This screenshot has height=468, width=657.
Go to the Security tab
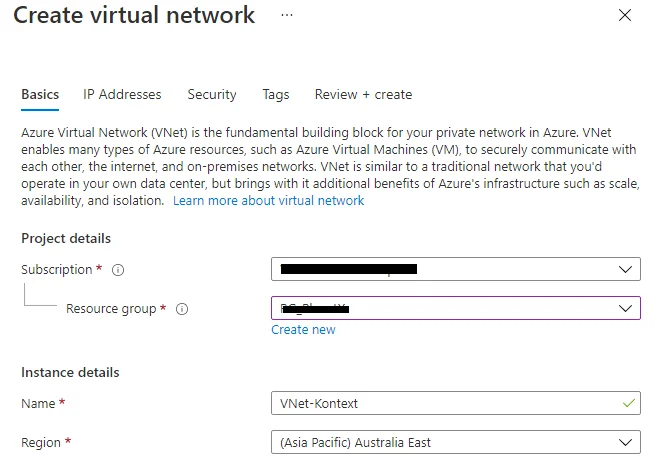click(x=212, y=94)
